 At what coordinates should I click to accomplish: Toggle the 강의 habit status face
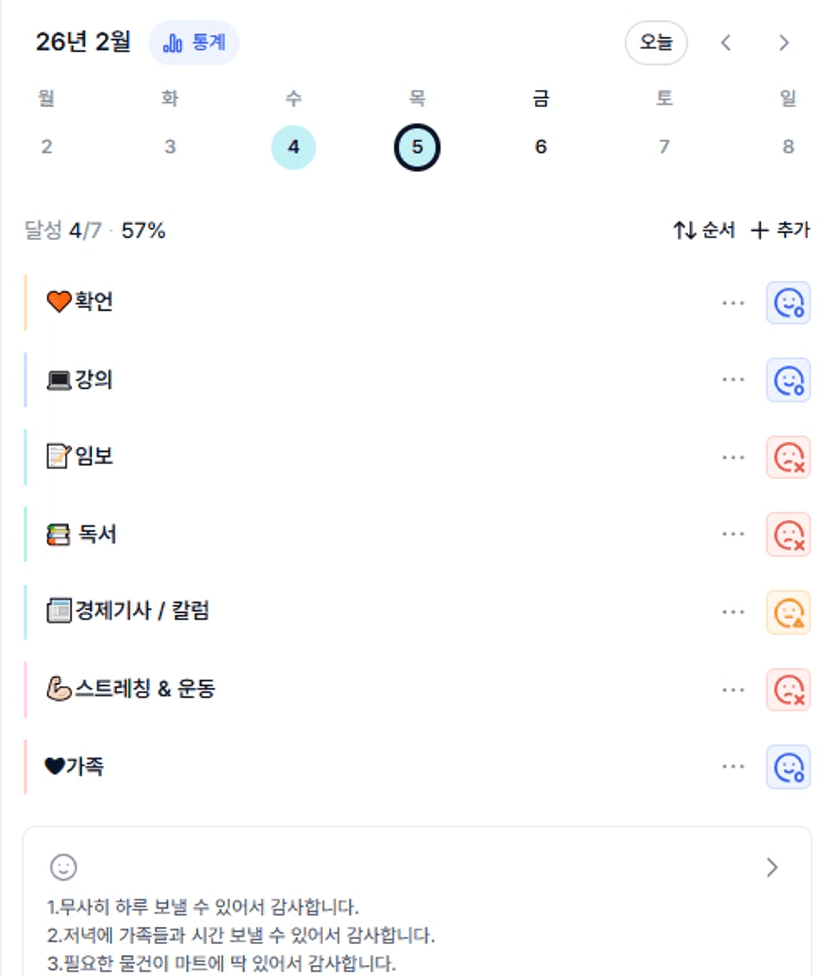788,380
